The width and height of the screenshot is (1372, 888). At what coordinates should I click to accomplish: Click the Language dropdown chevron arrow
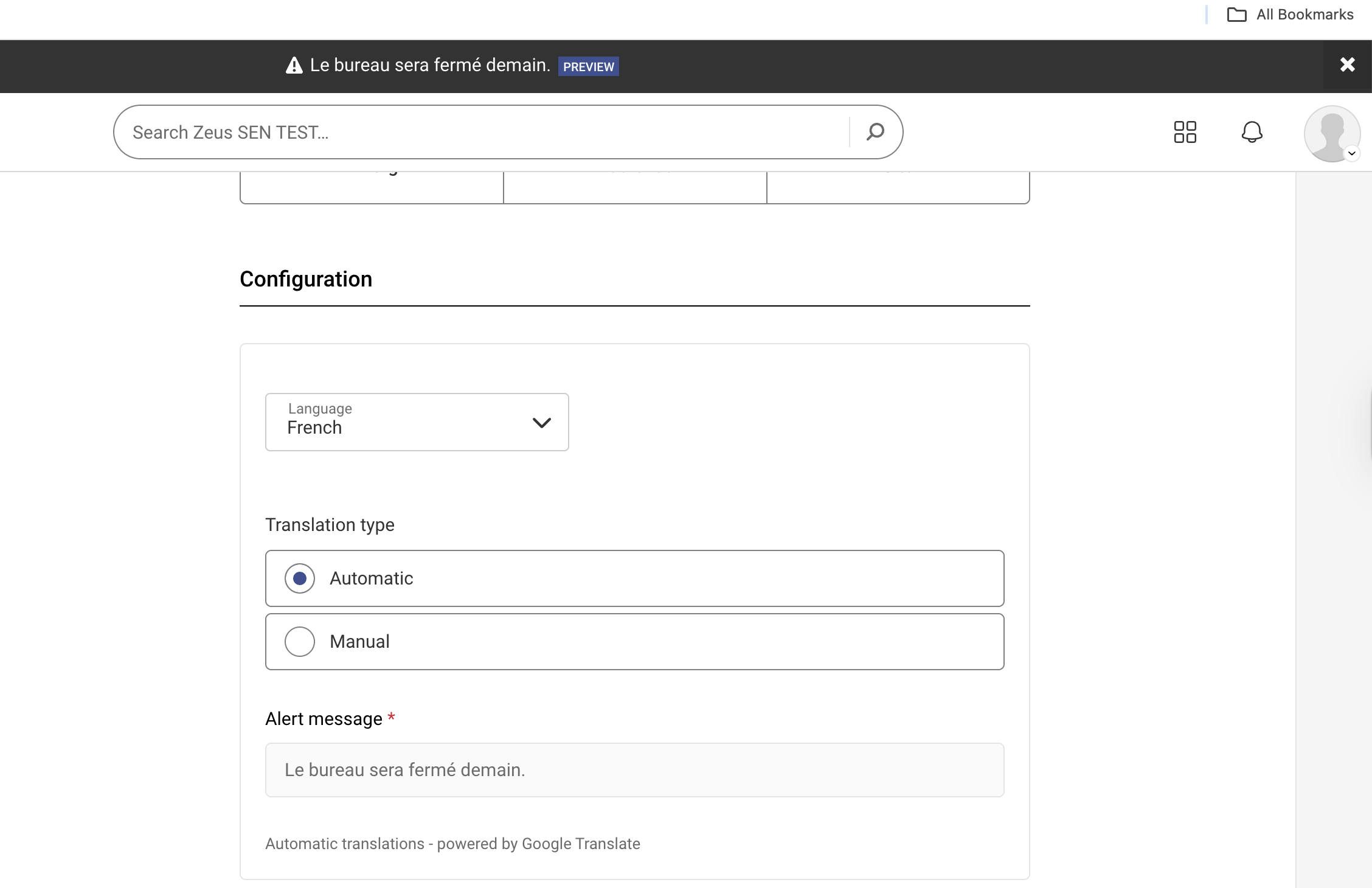(x=541, y=422)
